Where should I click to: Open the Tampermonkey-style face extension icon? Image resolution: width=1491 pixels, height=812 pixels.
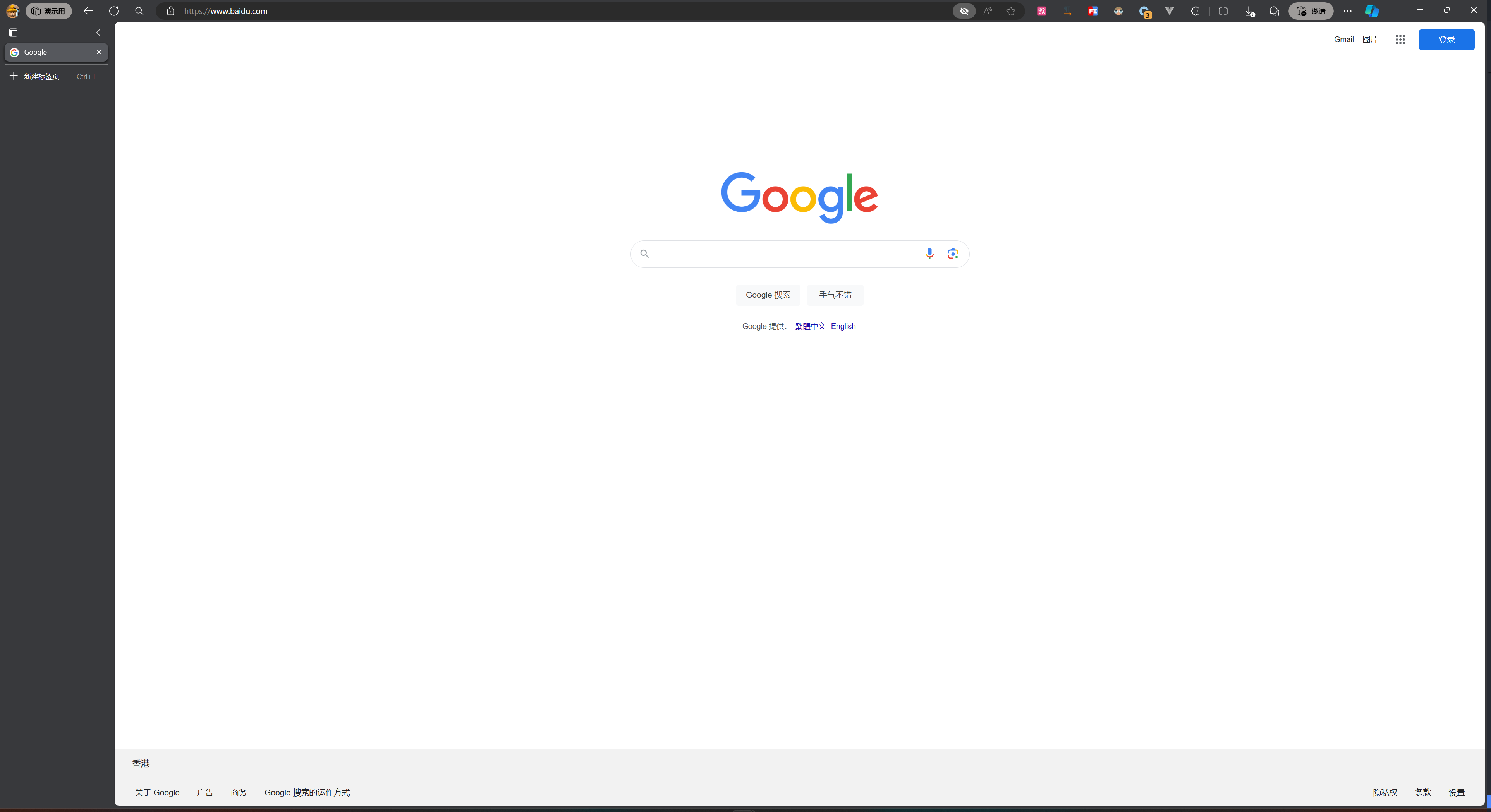click(1118, 11)
